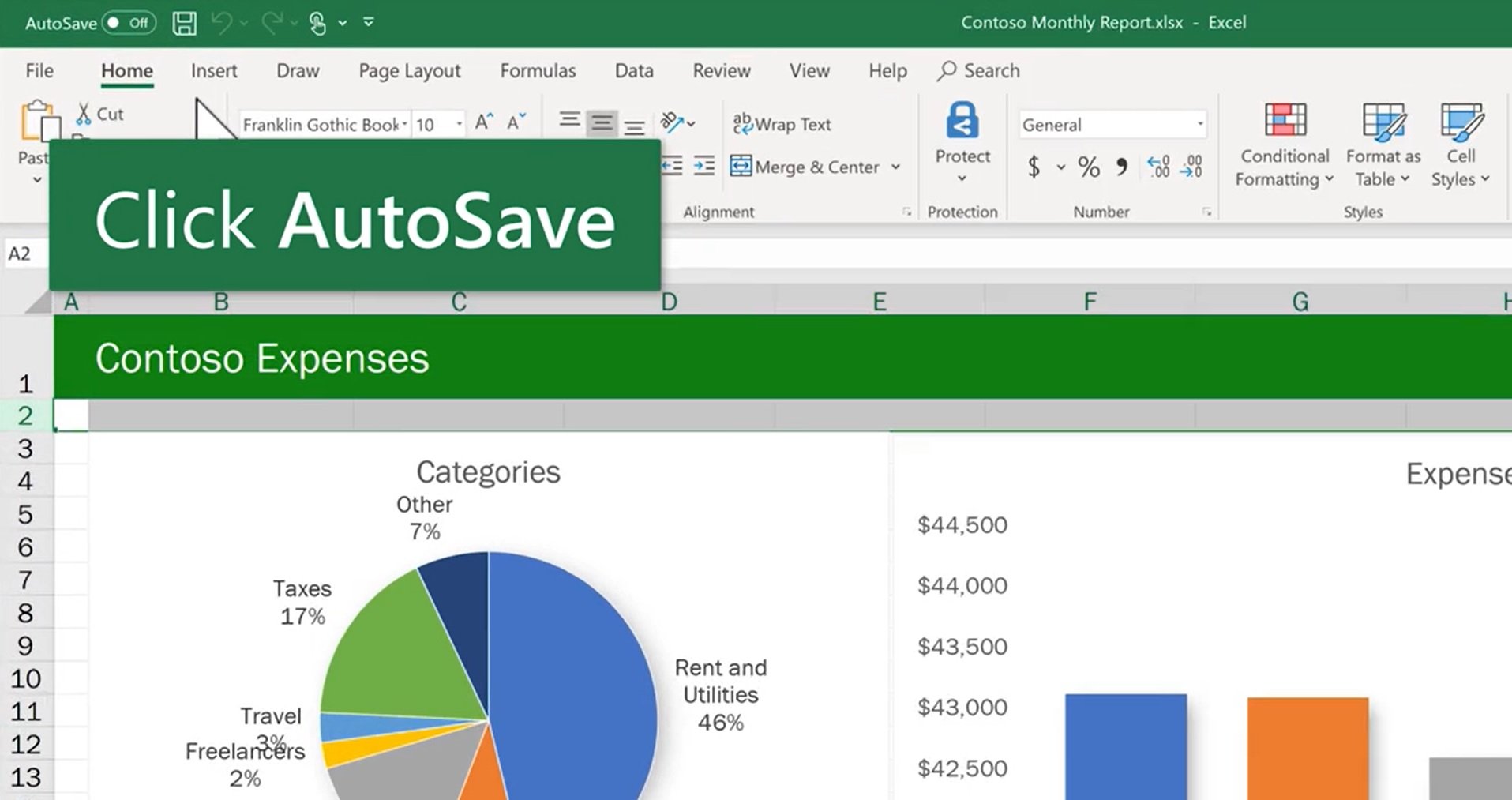Click Merge & Center button

tap(805, 167)
